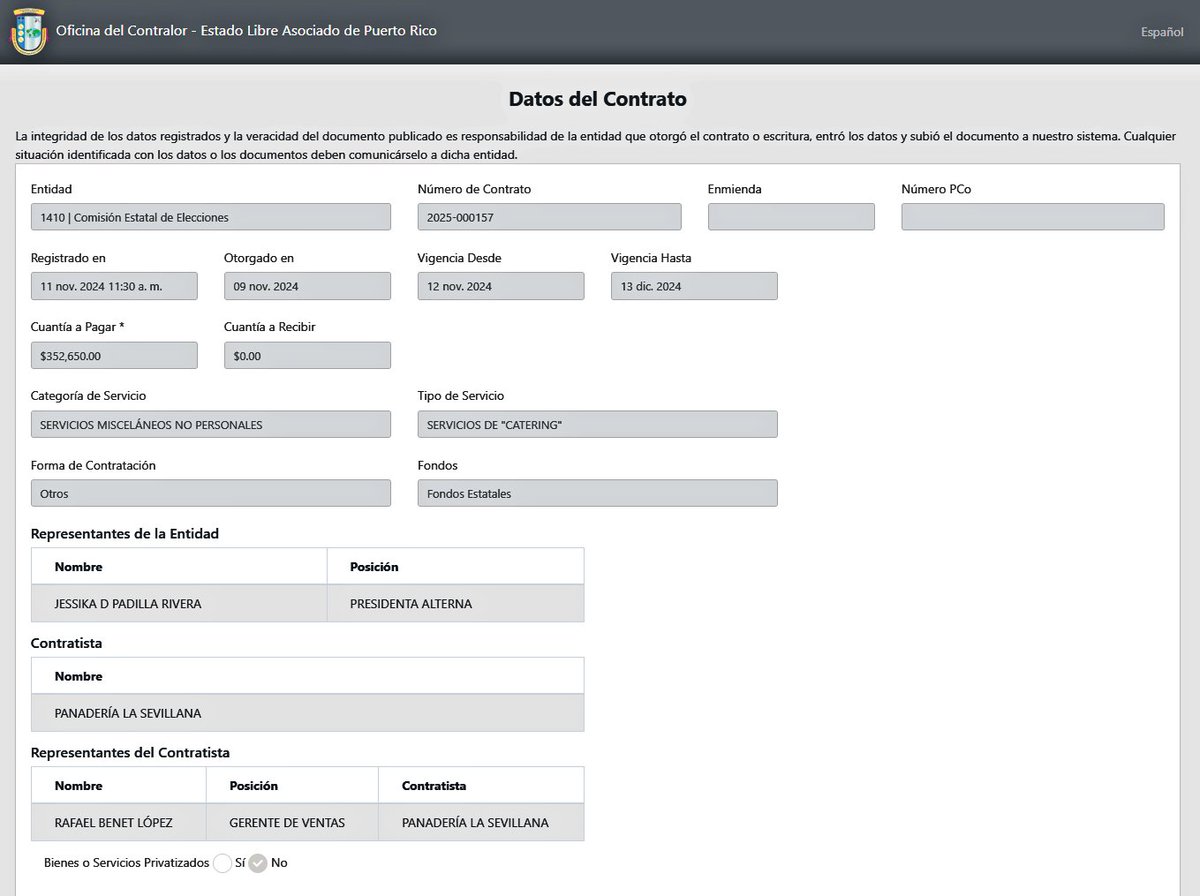Click the GERENTE DE VENTAS cell
The image size is (1200, 896).
coord(292,822)
